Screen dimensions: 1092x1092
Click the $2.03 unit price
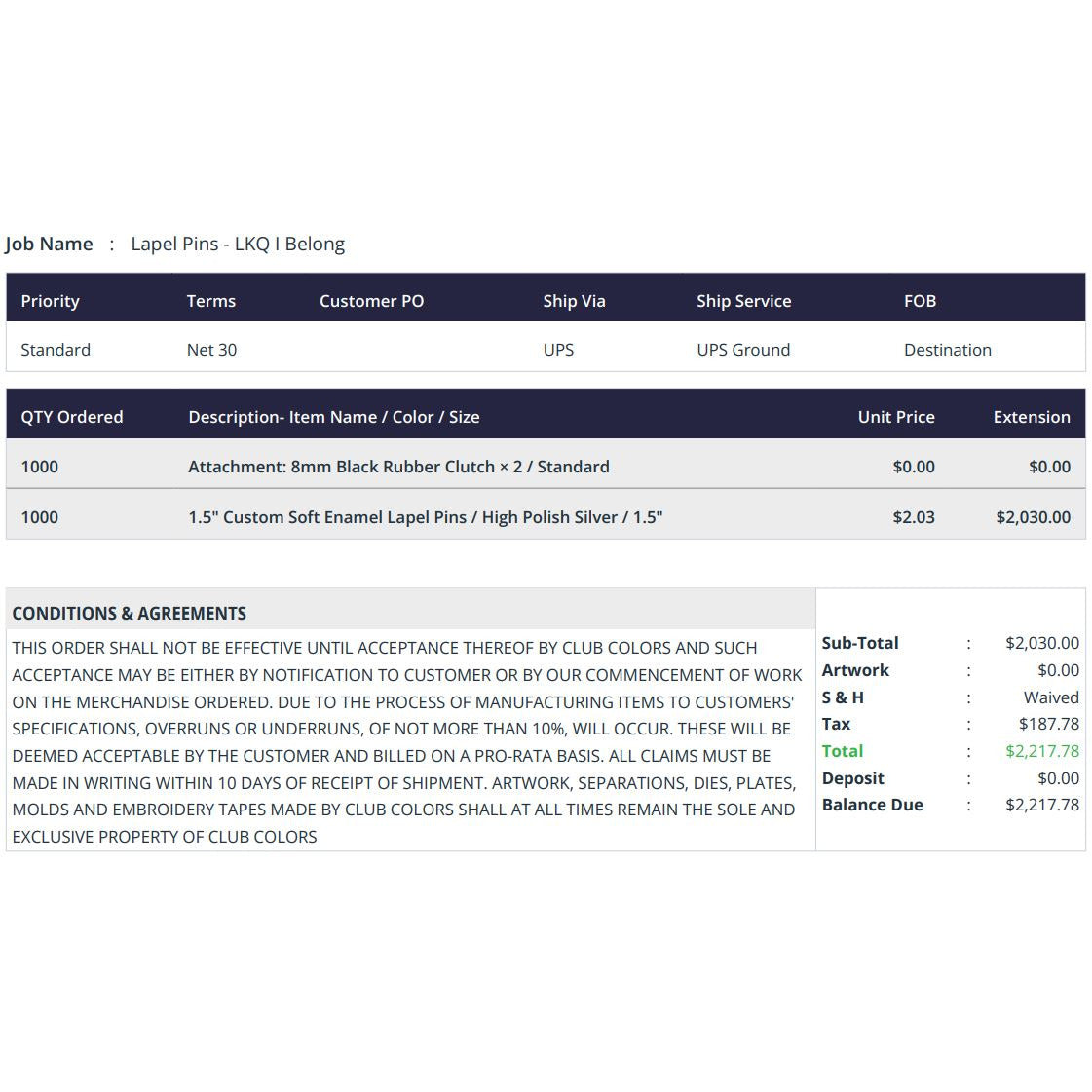(914, 517)
